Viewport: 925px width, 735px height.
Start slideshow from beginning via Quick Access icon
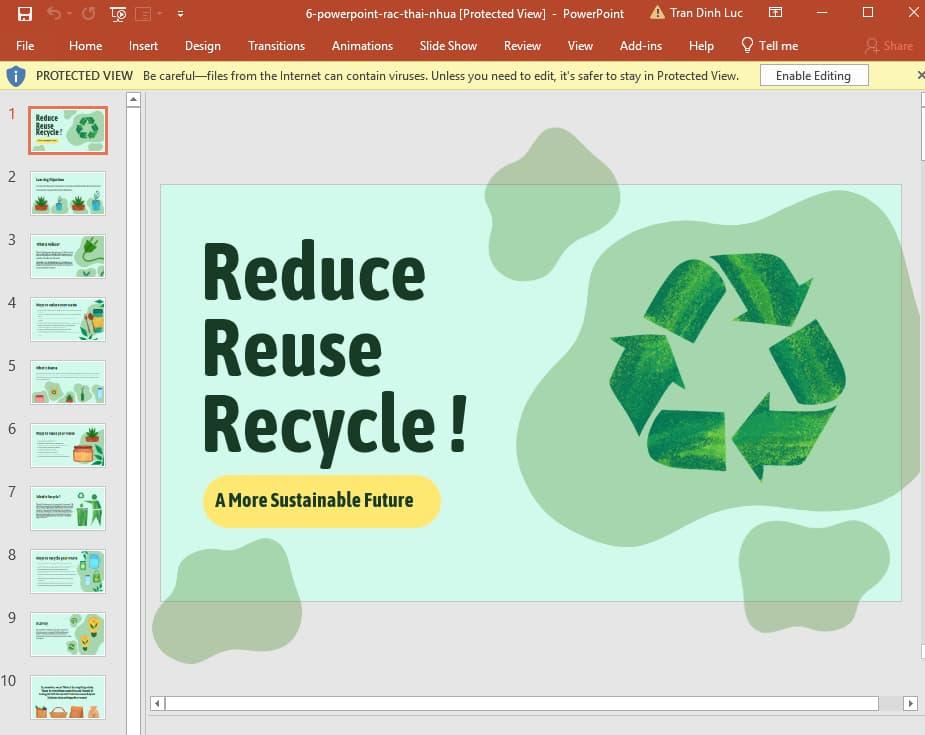pos(116,13)
